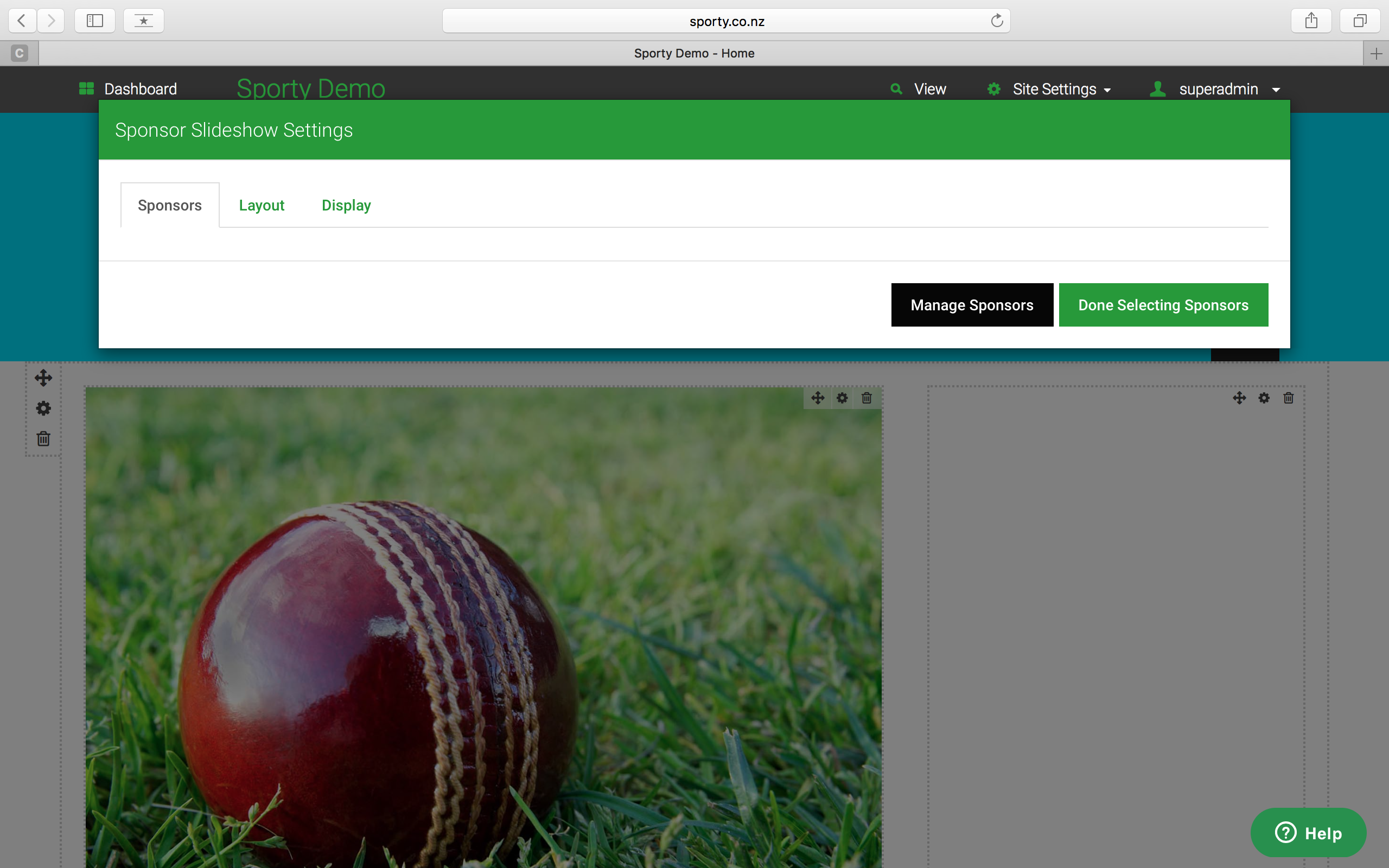Viewport: 1389px width, 868px height.
Task: Click the row move handle icon at left
Action: [43, 378]
